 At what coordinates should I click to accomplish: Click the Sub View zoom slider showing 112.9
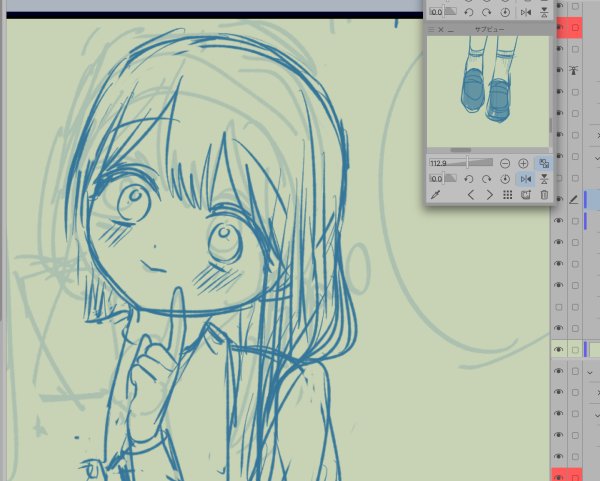click(x=461, y=162)
